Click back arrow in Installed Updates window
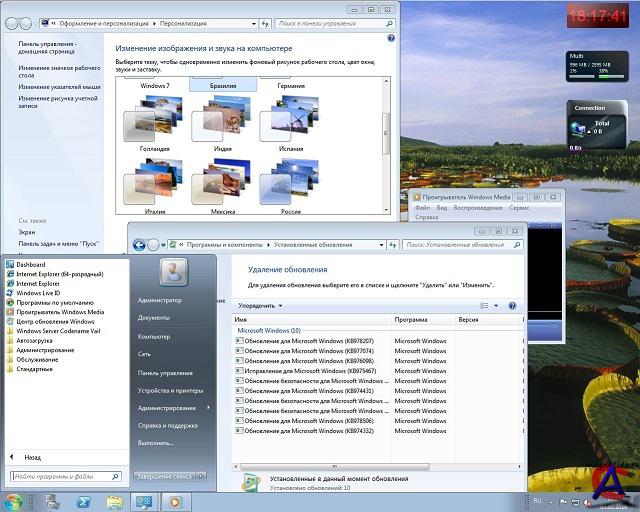The image size is (640, 512). point(139,245)
